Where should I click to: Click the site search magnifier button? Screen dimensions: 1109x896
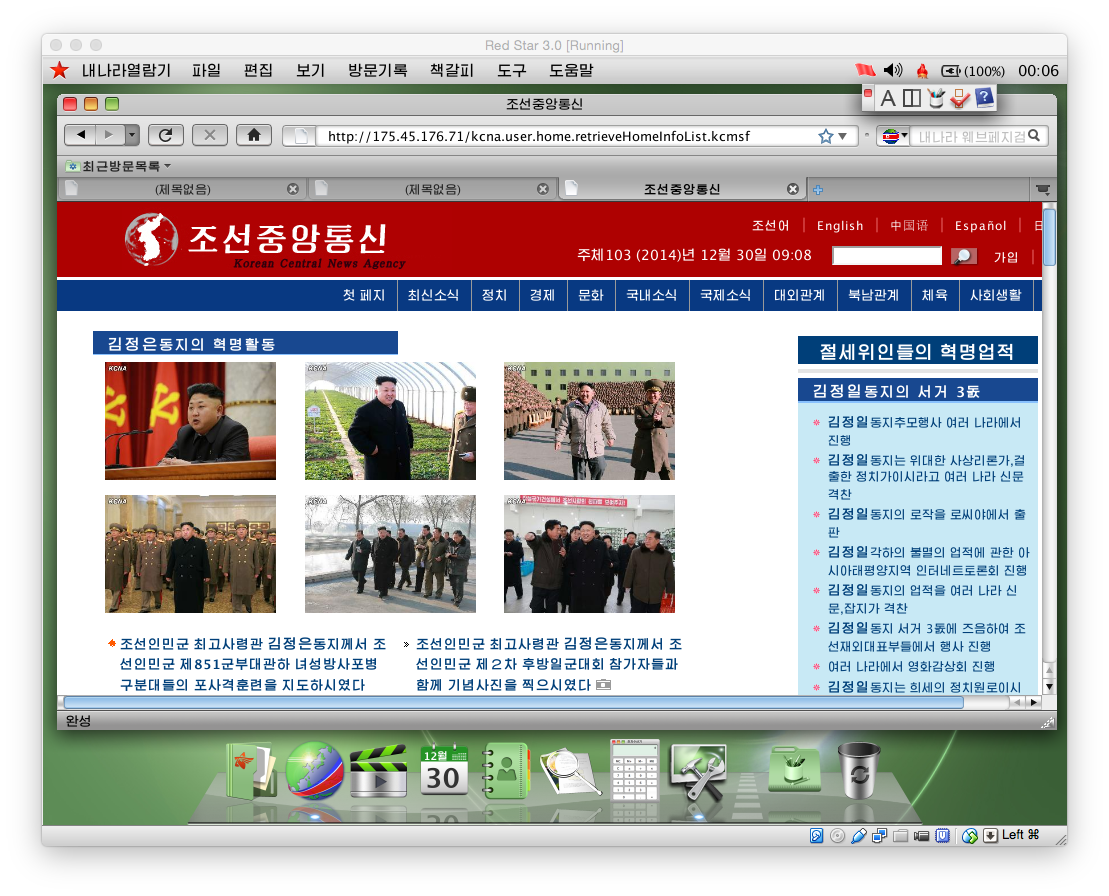coord(963,256)
